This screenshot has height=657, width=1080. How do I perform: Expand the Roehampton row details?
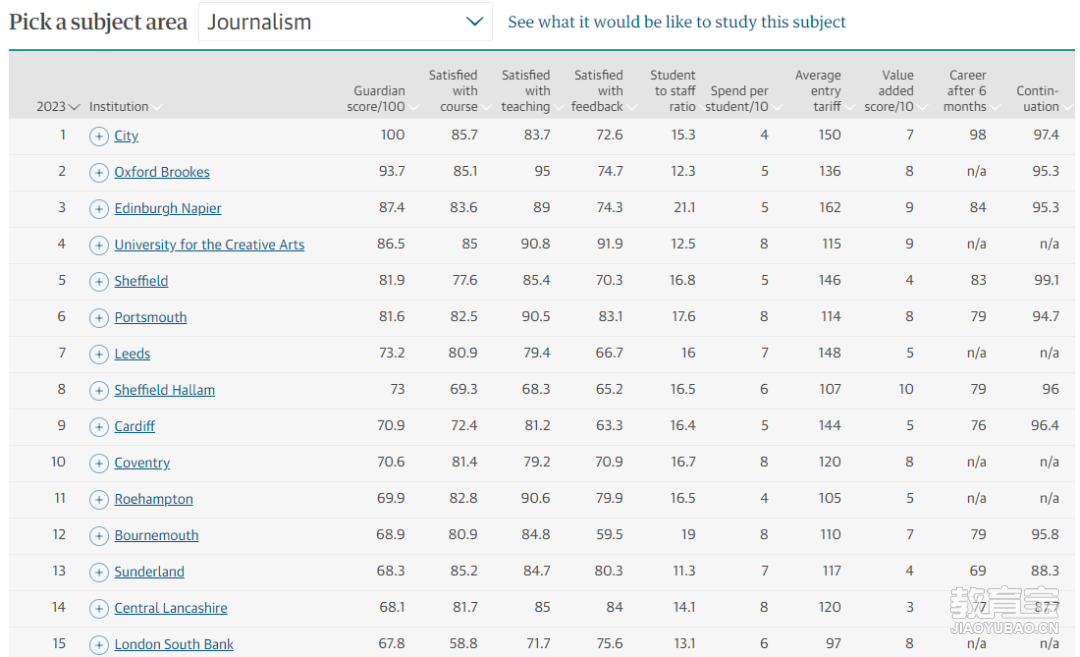tap(99, 499)
